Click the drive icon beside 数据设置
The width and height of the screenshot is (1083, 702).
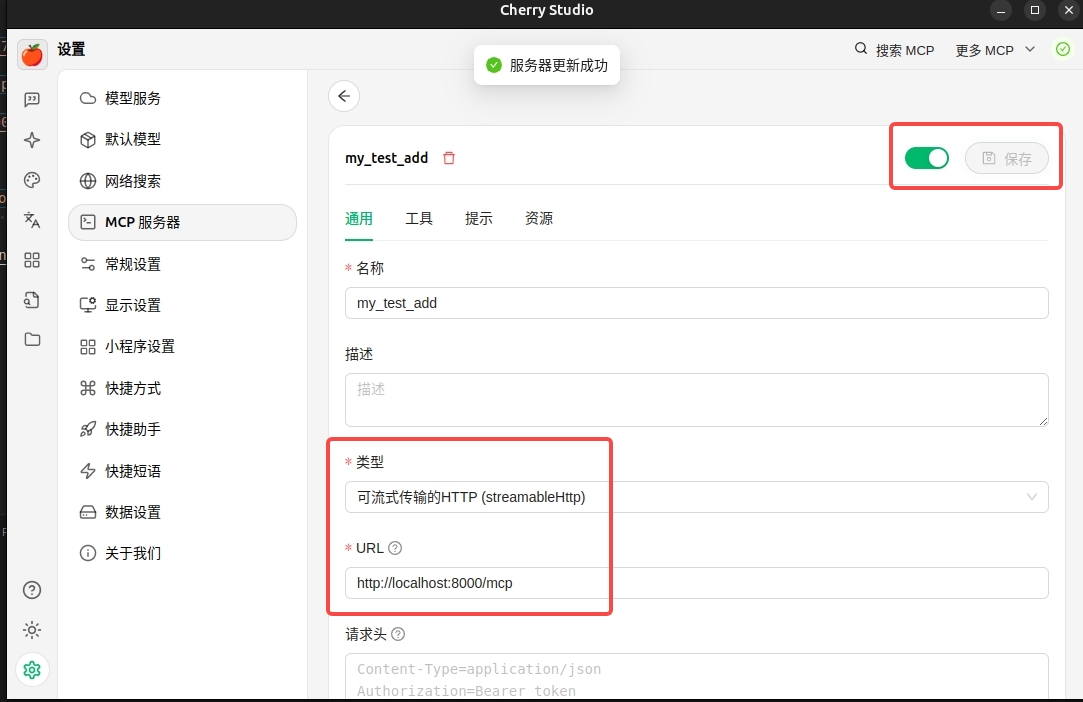88,512
